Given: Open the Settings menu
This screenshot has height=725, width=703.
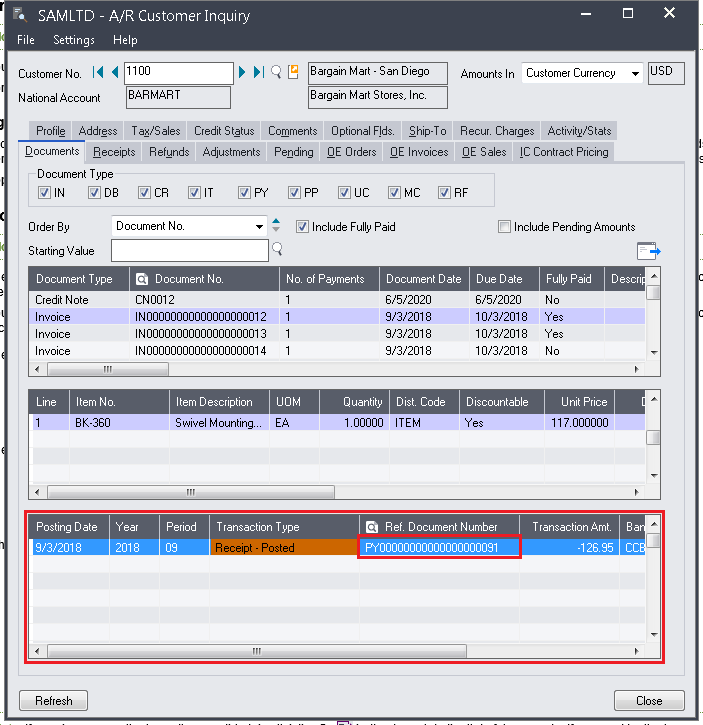Looking at the screenshot, I should click(74, 40).
